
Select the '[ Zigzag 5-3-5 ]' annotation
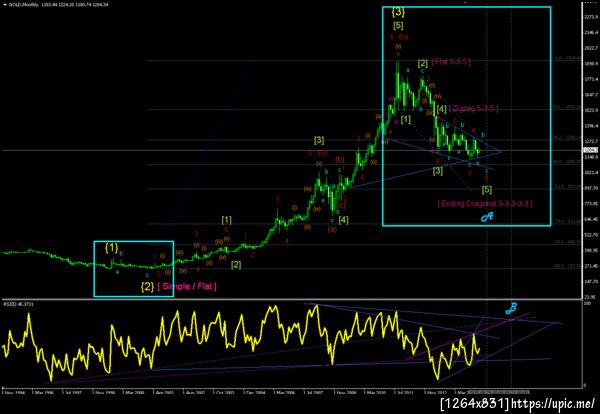click(x=474, y=109)
